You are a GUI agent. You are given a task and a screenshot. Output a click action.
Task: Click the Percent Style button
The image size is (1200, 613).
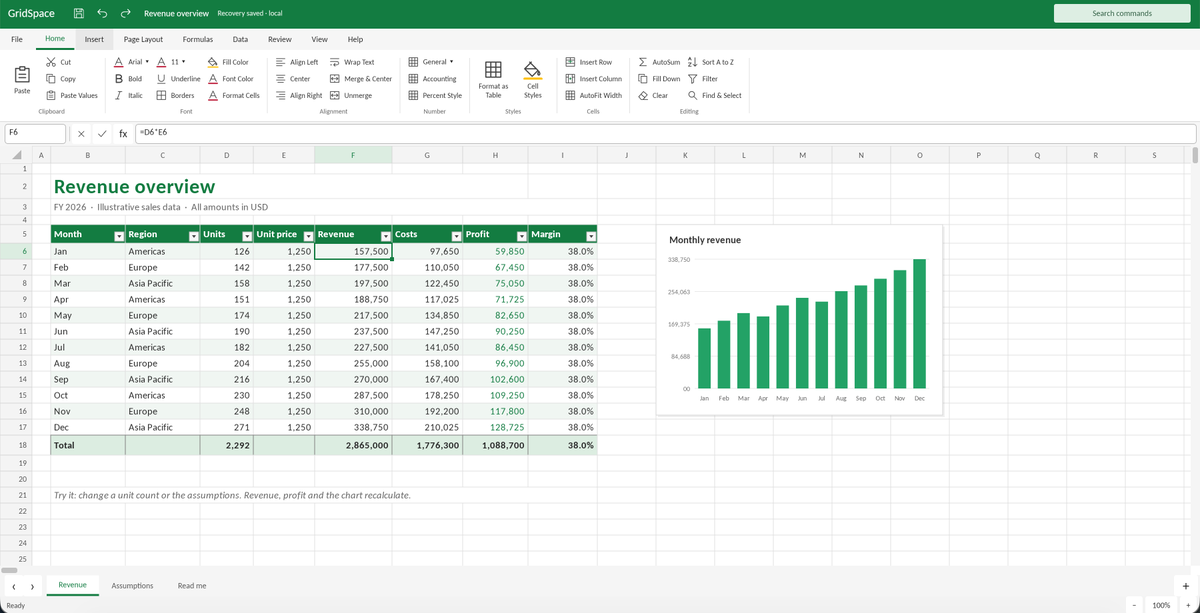click(x=435, y=96)
